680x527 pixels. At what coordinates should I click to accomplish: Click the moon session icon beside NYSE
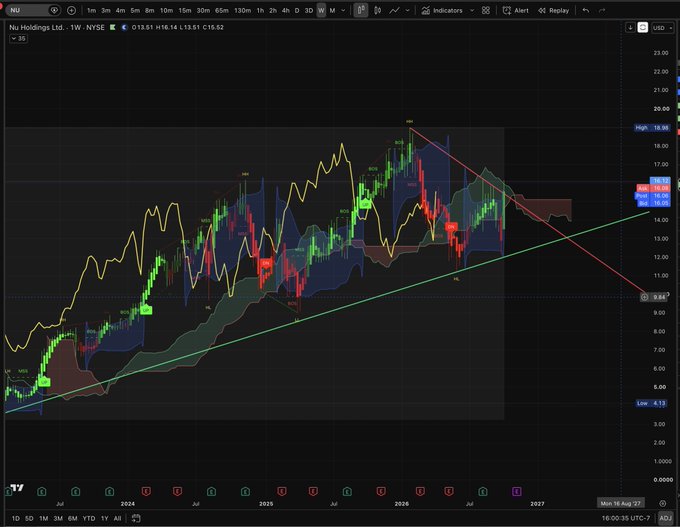[124, 27]
